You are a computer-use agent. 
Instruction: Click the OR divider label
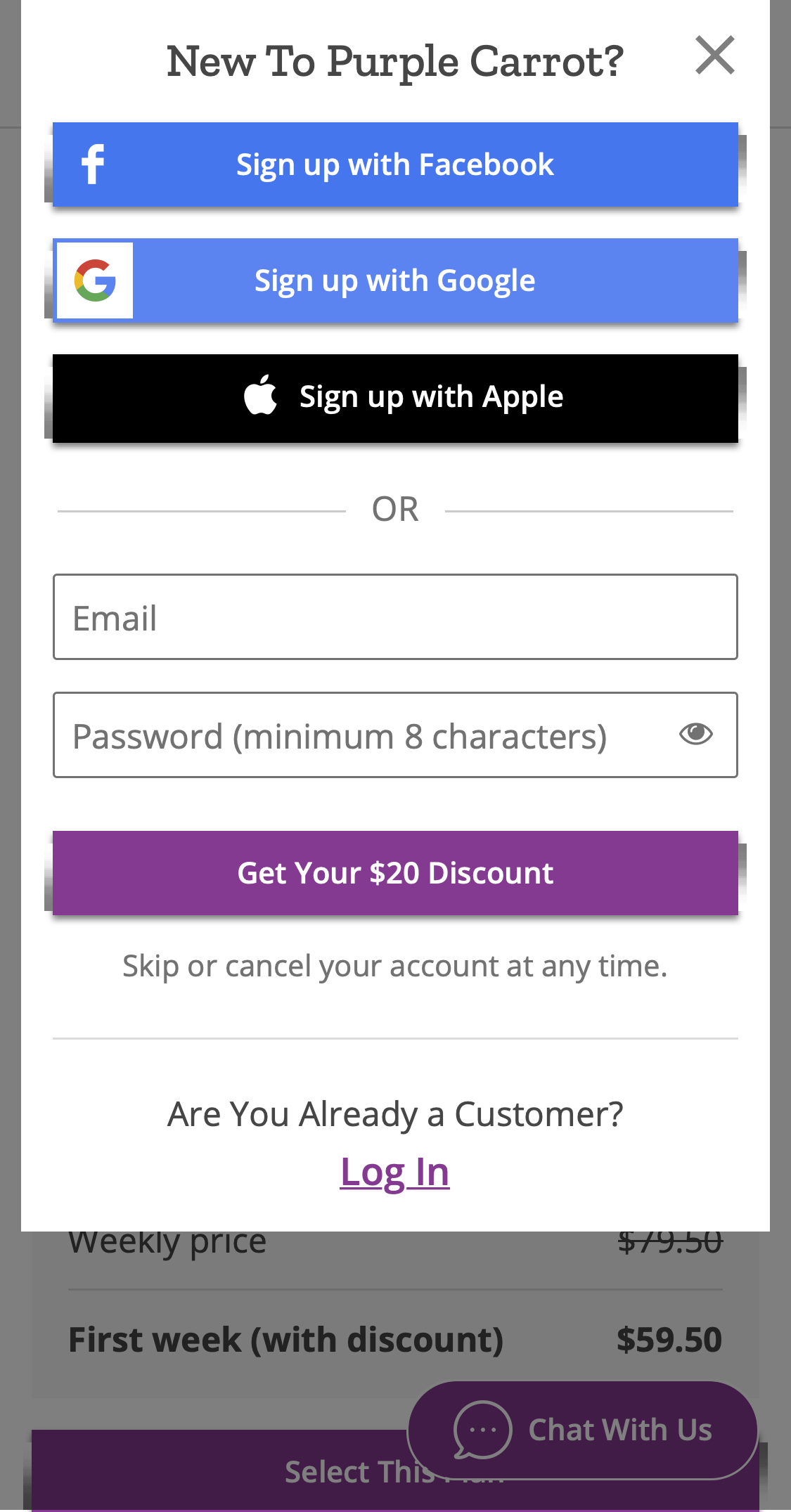tap(395, 508)
